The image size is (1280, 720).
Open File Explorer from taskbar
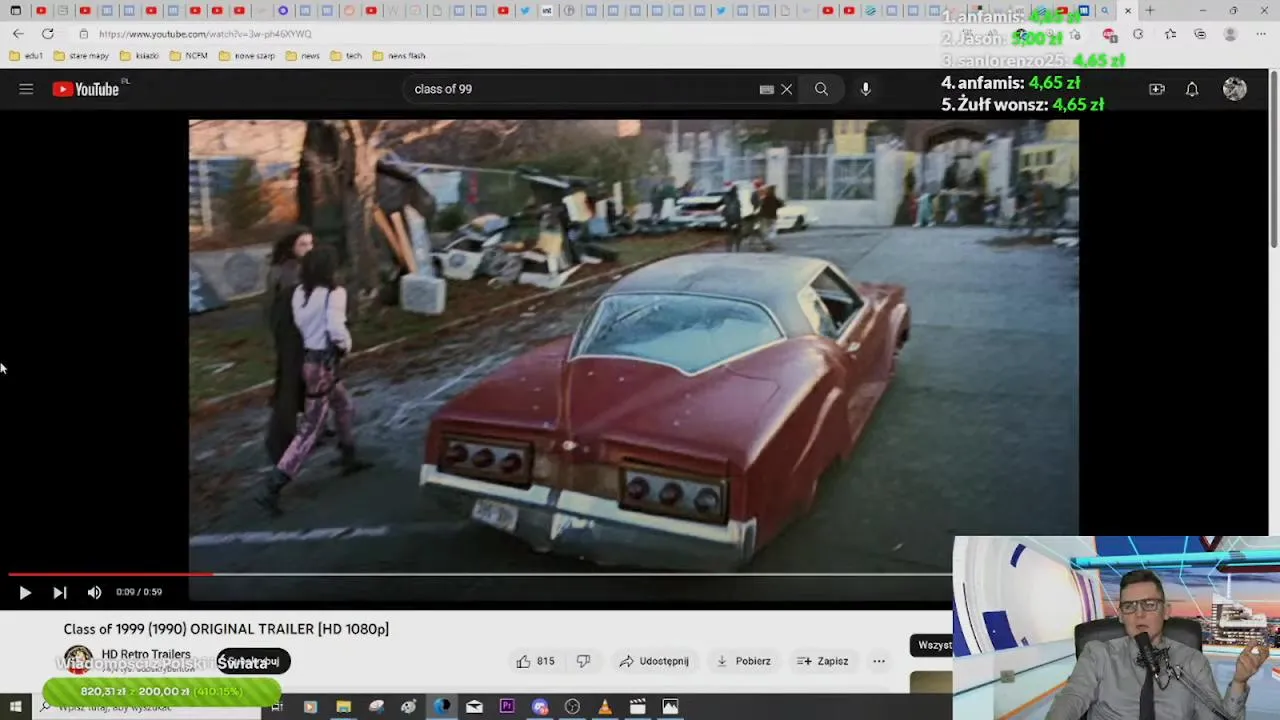coord(343,707)
